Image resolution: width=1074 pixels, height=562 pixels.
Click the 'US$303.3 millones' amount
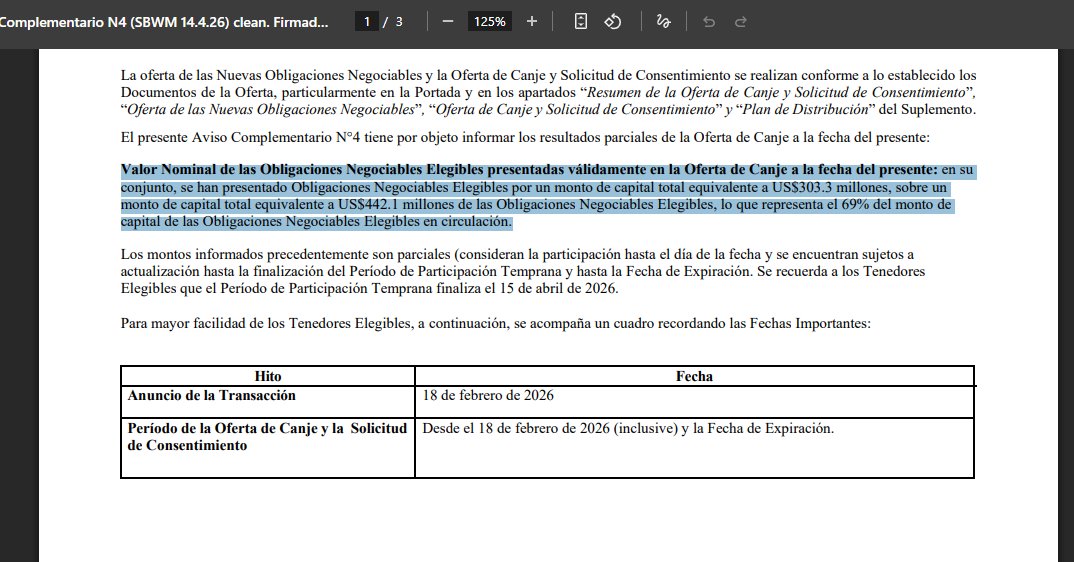tap(829, 187)
